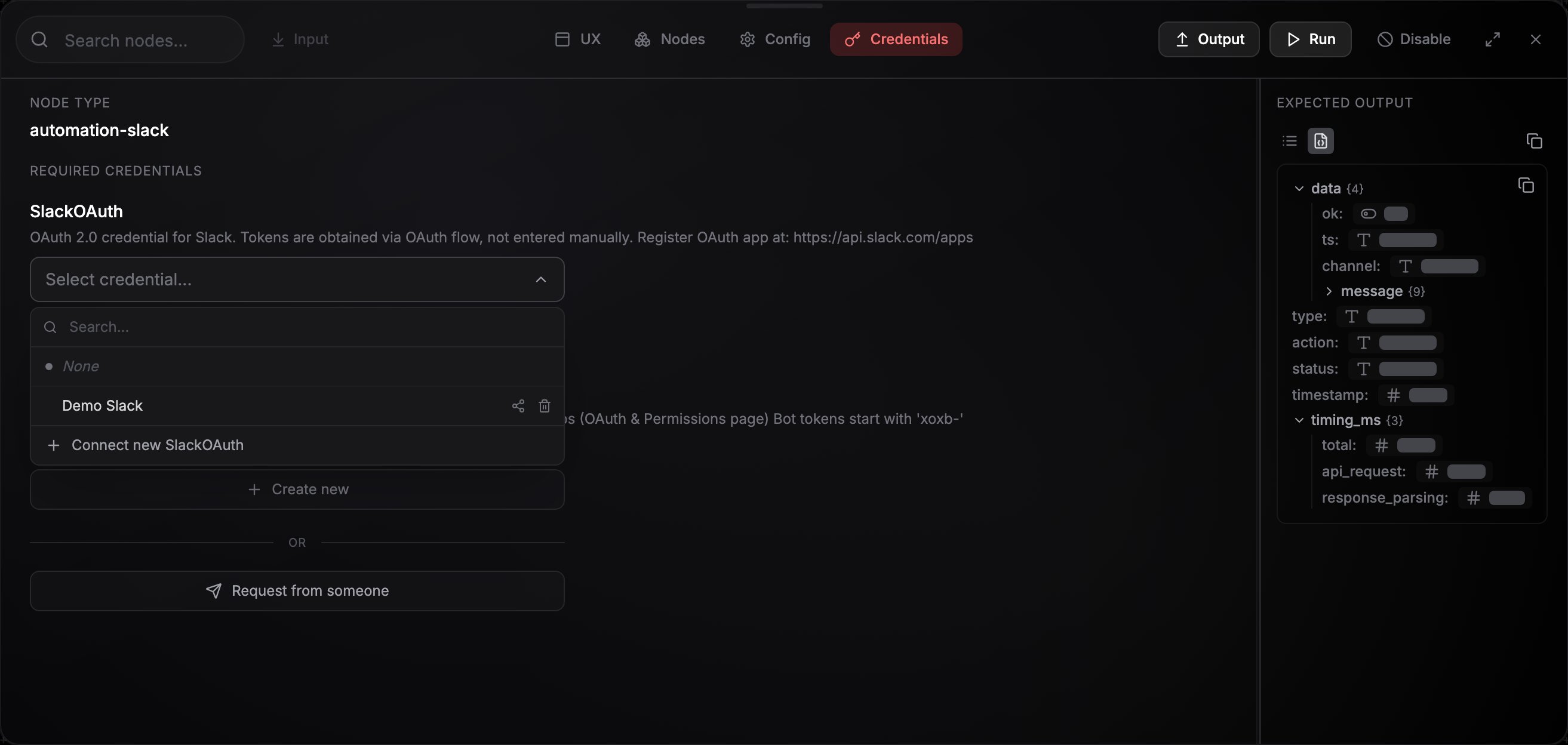Expand the message tree node
This screenshot has width=1568, height=745.
[1329, 291]
